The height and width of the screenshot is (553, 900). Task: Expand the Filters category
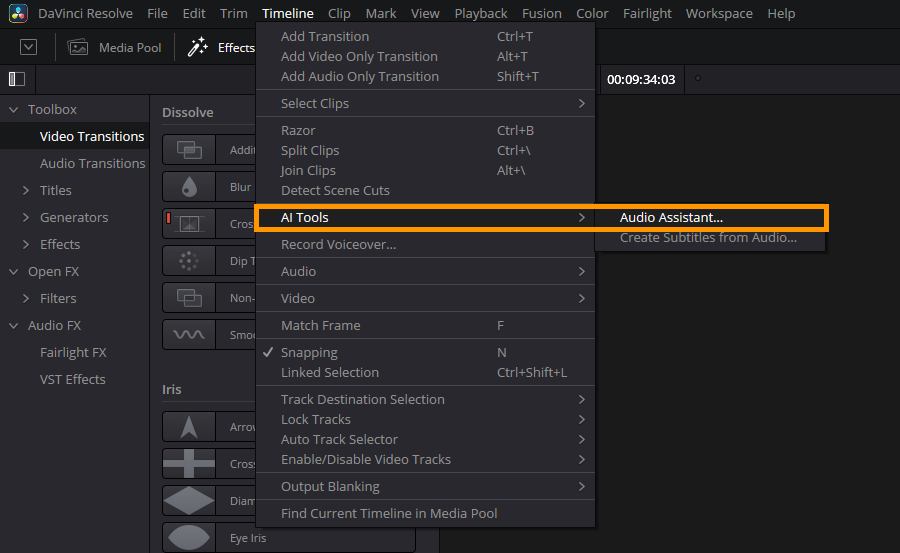click(x=26, y=298)
